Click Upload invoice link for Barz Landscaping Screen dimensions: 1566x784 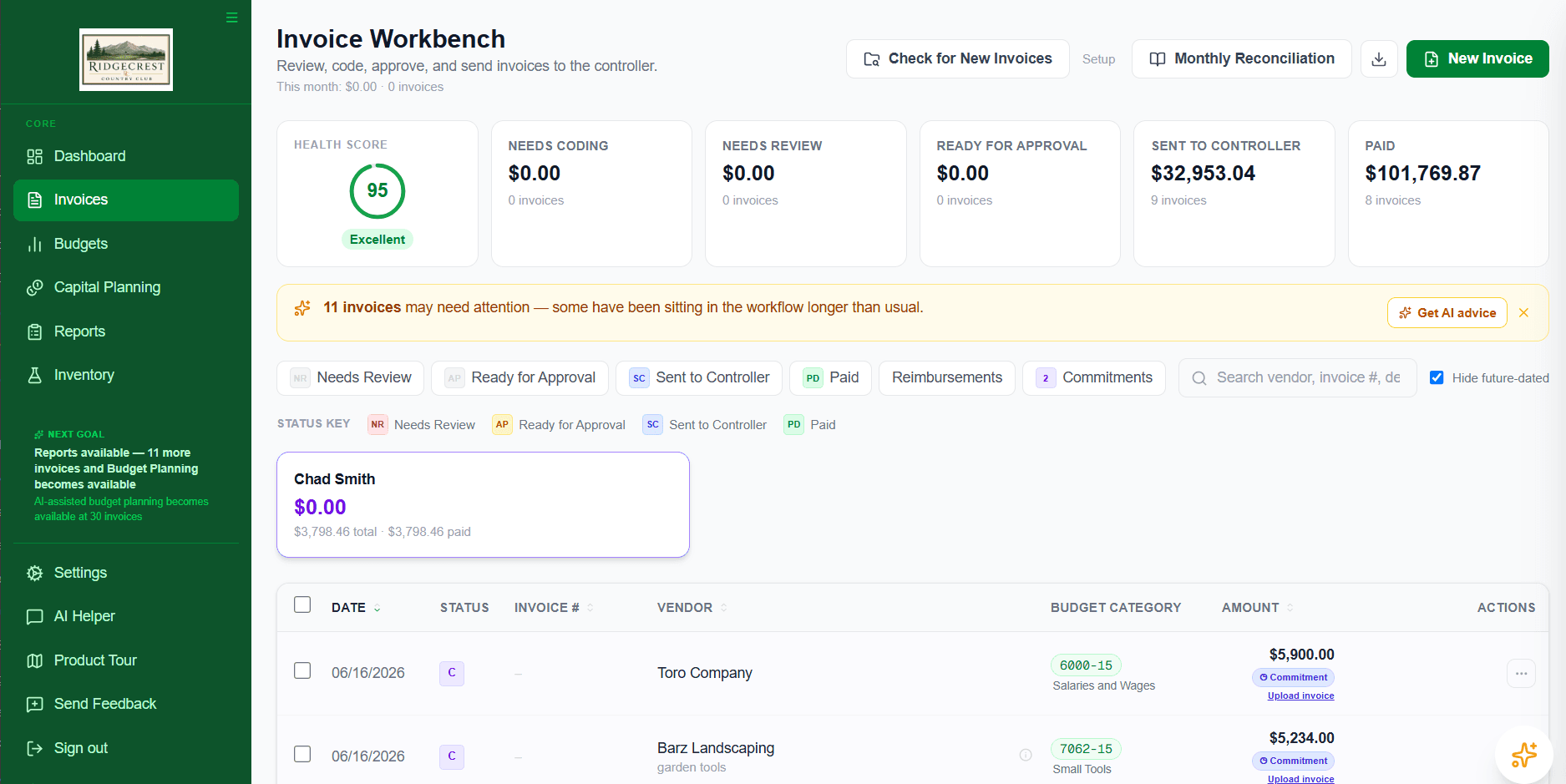point(1300,779)
